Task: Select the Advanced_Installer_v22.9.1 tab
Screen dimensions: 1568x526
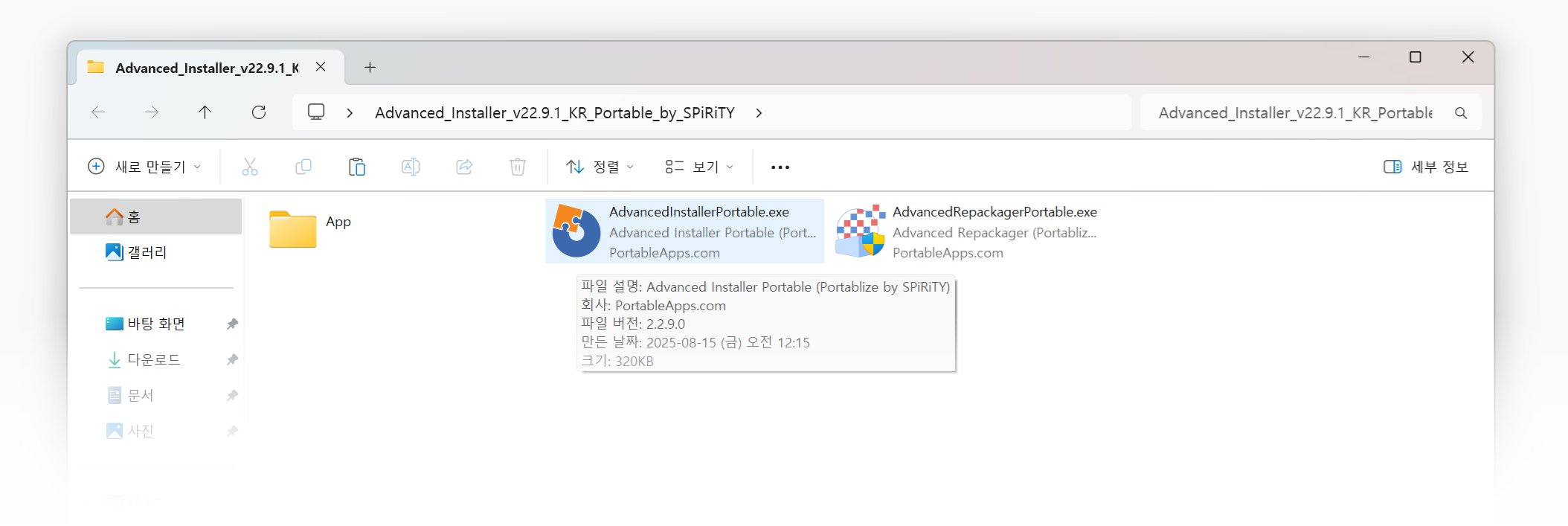Action: click(211, 68)
